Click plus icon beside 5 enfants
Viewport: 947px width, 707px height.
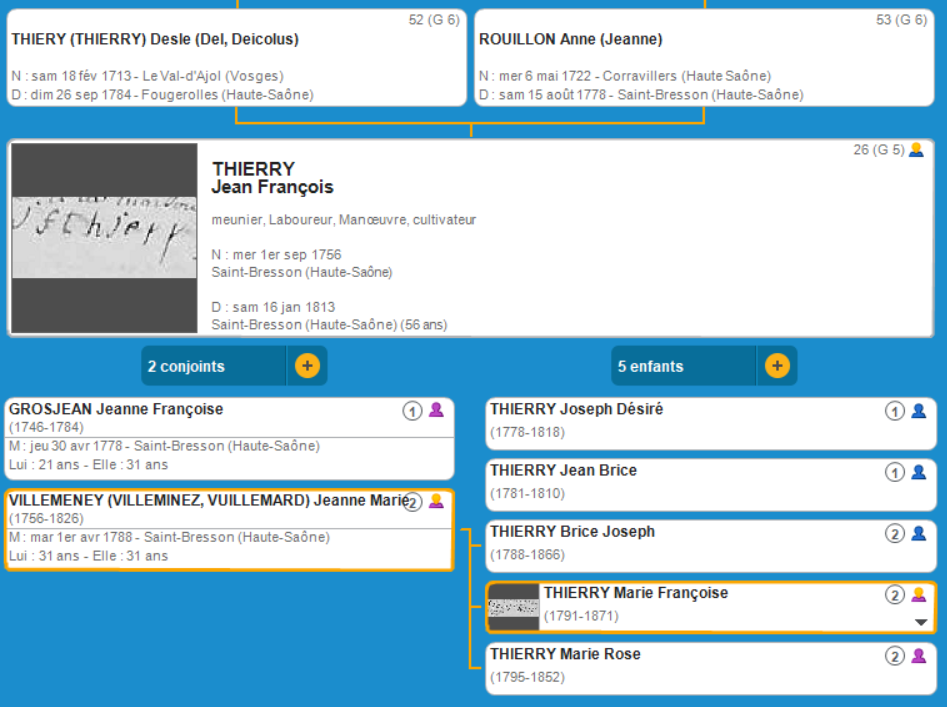pyautogui.click(x=777, y=366)
